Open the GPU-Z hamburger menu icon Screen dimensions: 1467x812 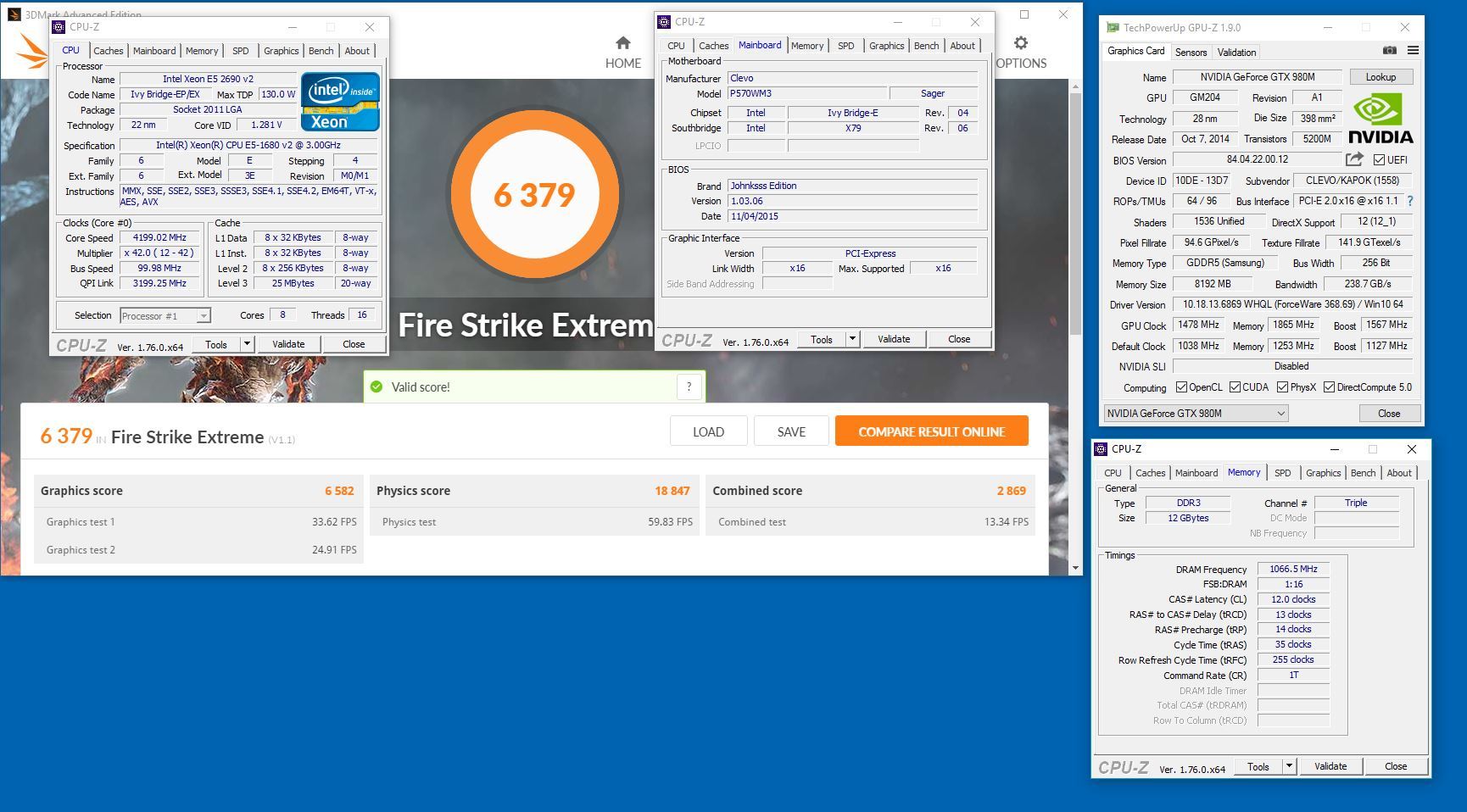1413,51
